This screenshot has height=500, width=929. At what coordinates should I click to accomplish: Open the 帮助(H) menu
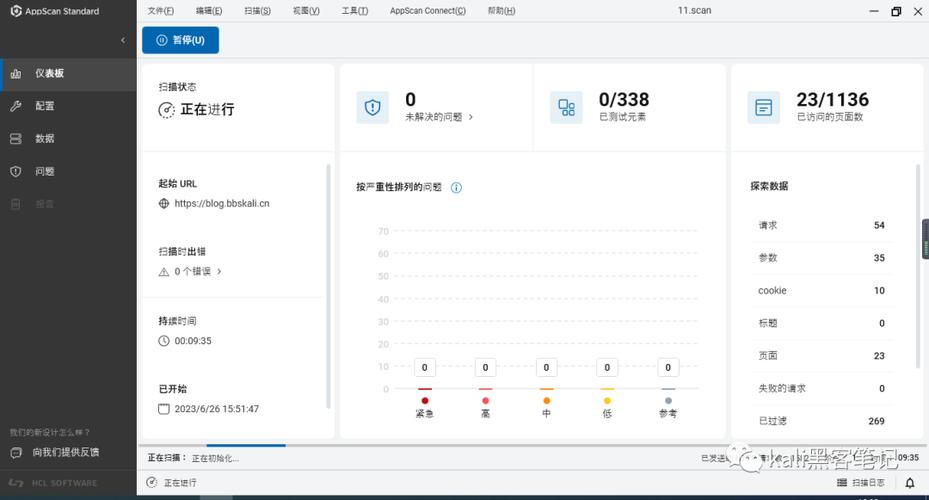501,11
